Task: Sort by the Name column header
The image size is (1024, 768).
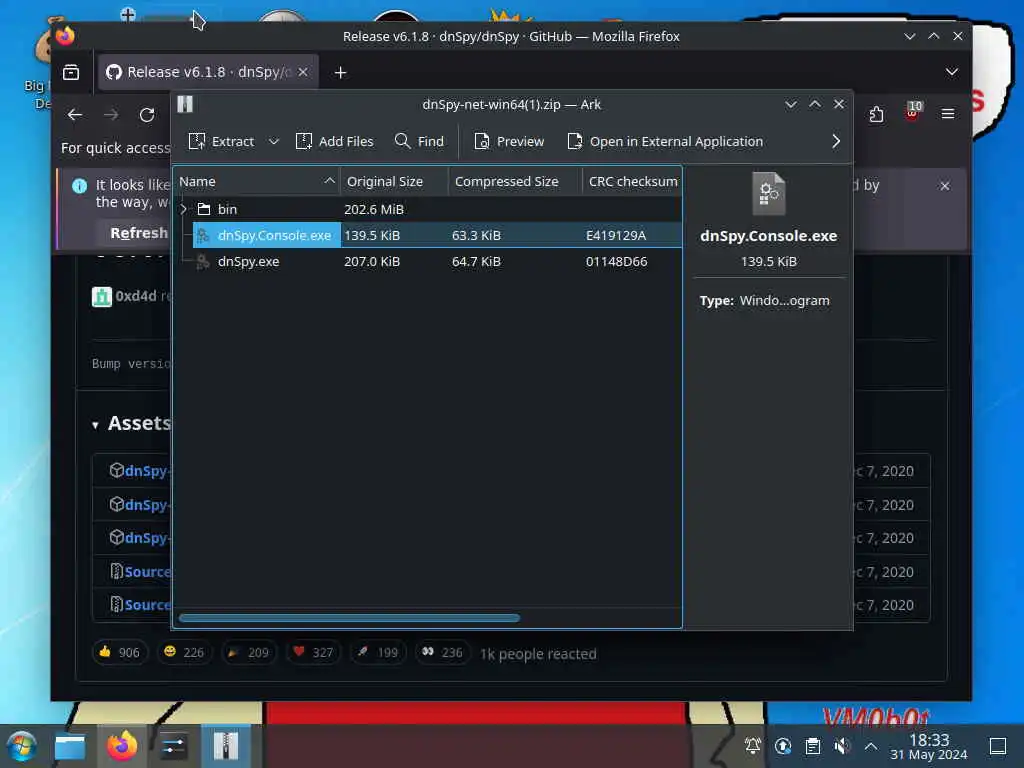Action: (257, 182)
